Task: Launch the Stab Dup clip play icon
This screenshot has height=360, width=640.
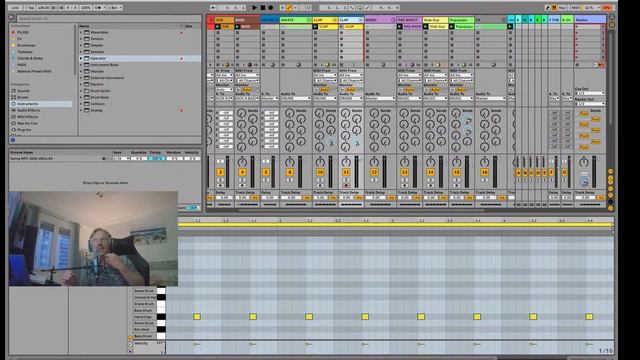Action: click(426, 27)
